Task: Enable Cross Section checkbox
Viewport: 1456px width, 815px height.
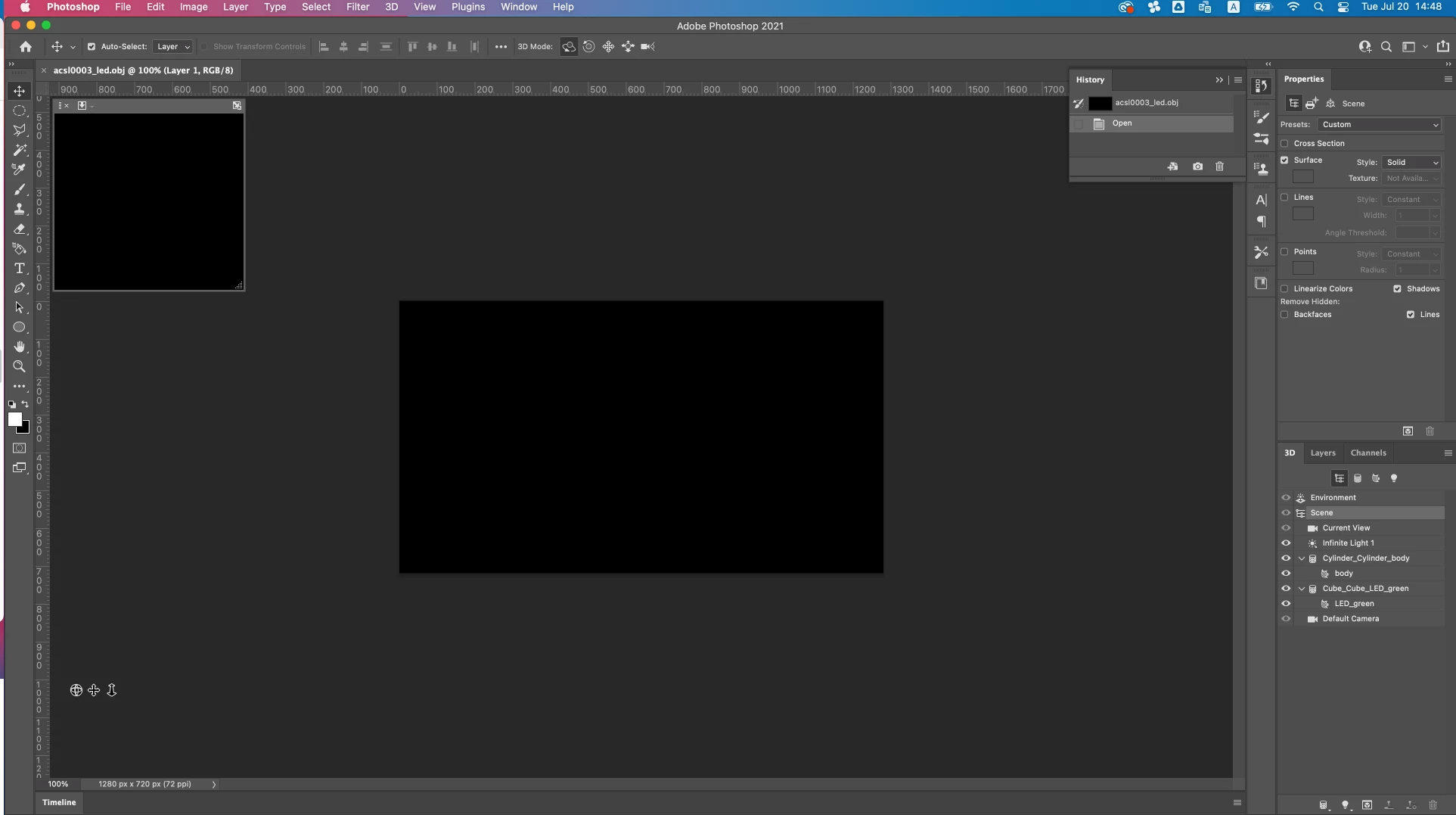Action: (x=1284, y=143)
